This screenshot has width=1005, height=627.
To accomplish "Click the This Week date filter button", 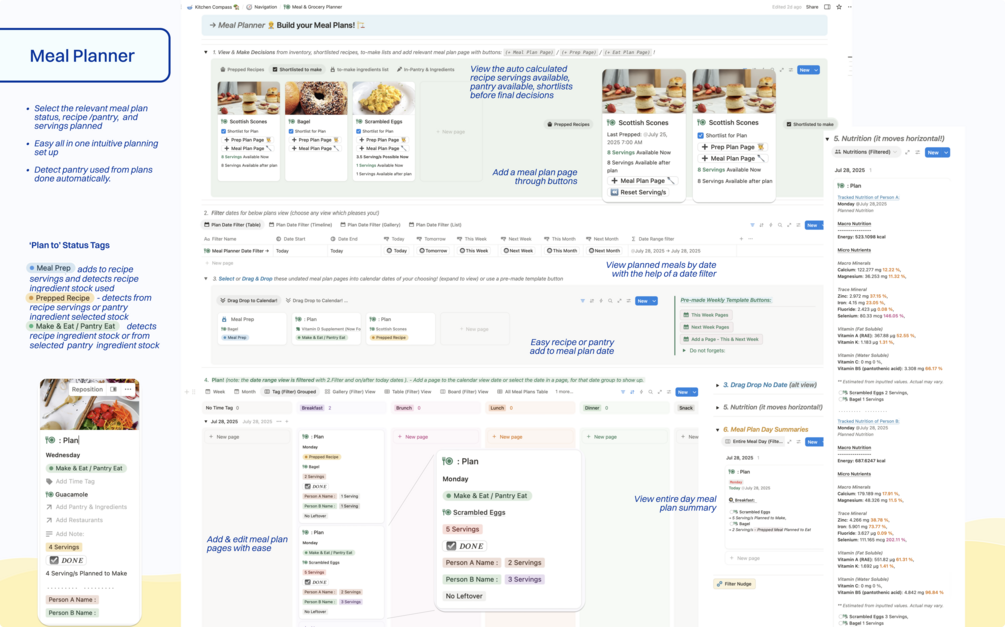I will (x=474, y=251).
